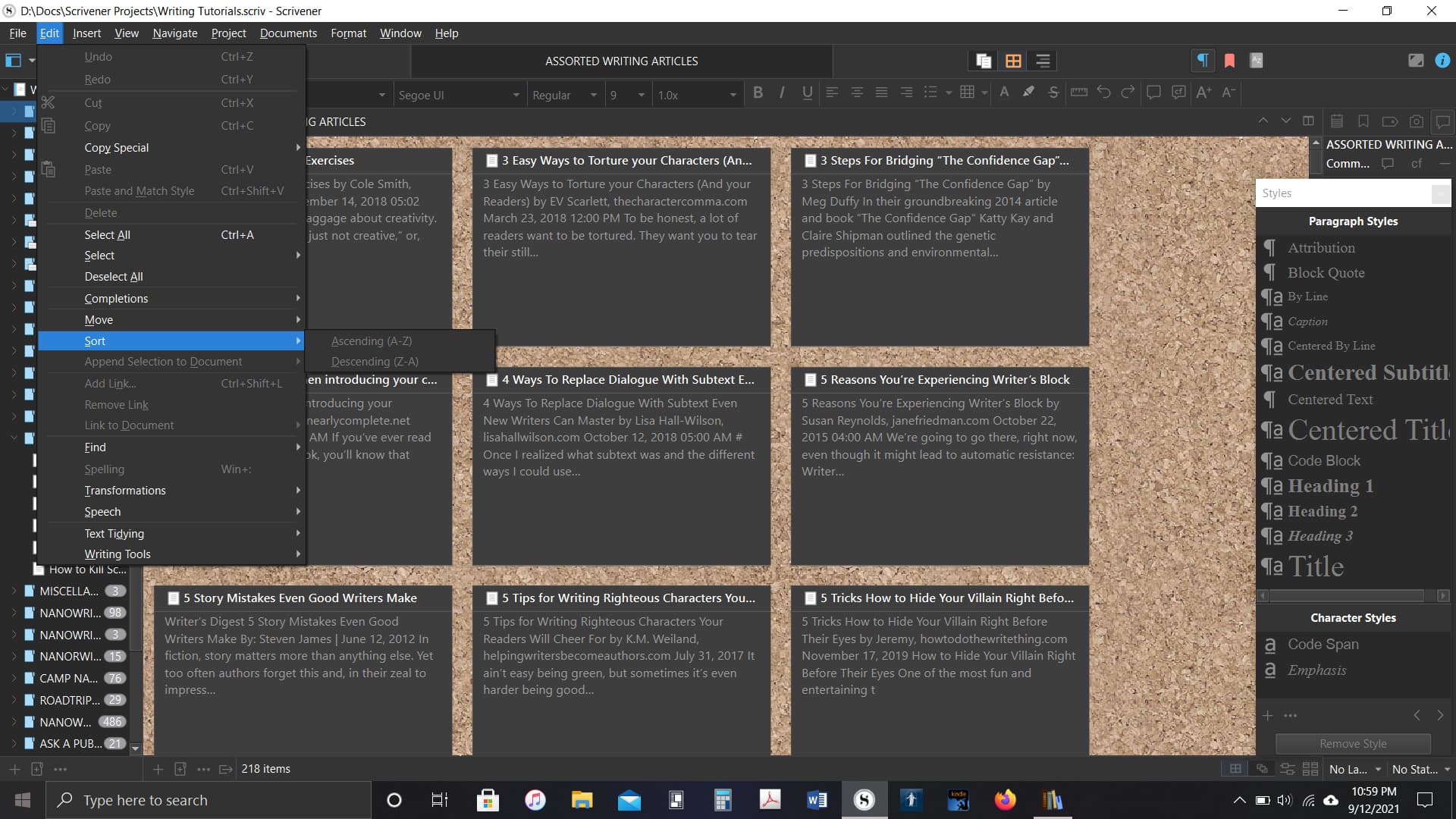The height and width of the screenshot is (819, 1456).
Task: Apply the Block Quote paragraph style
Action: 1326,273
